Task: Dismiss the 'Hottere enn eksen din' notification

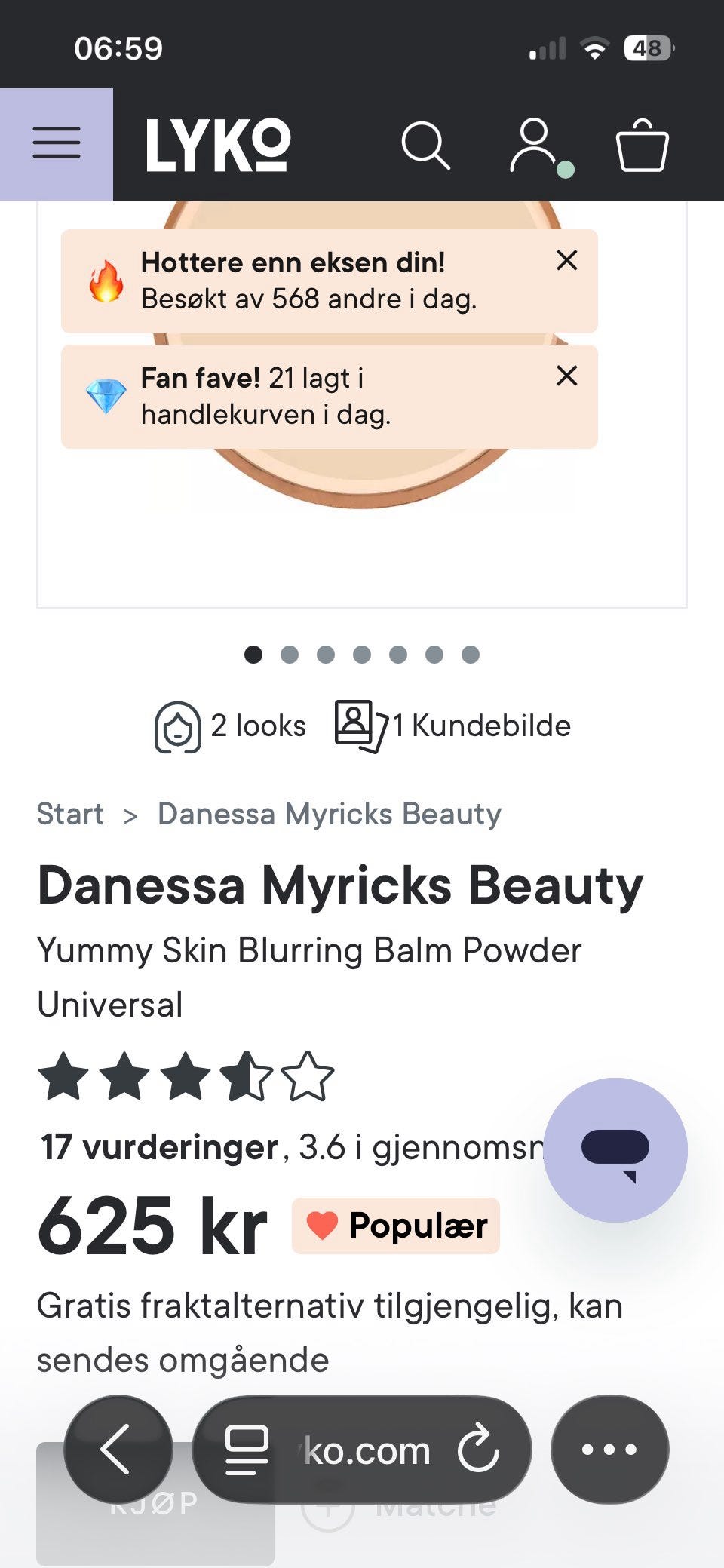Action: [x=567, y=260]
